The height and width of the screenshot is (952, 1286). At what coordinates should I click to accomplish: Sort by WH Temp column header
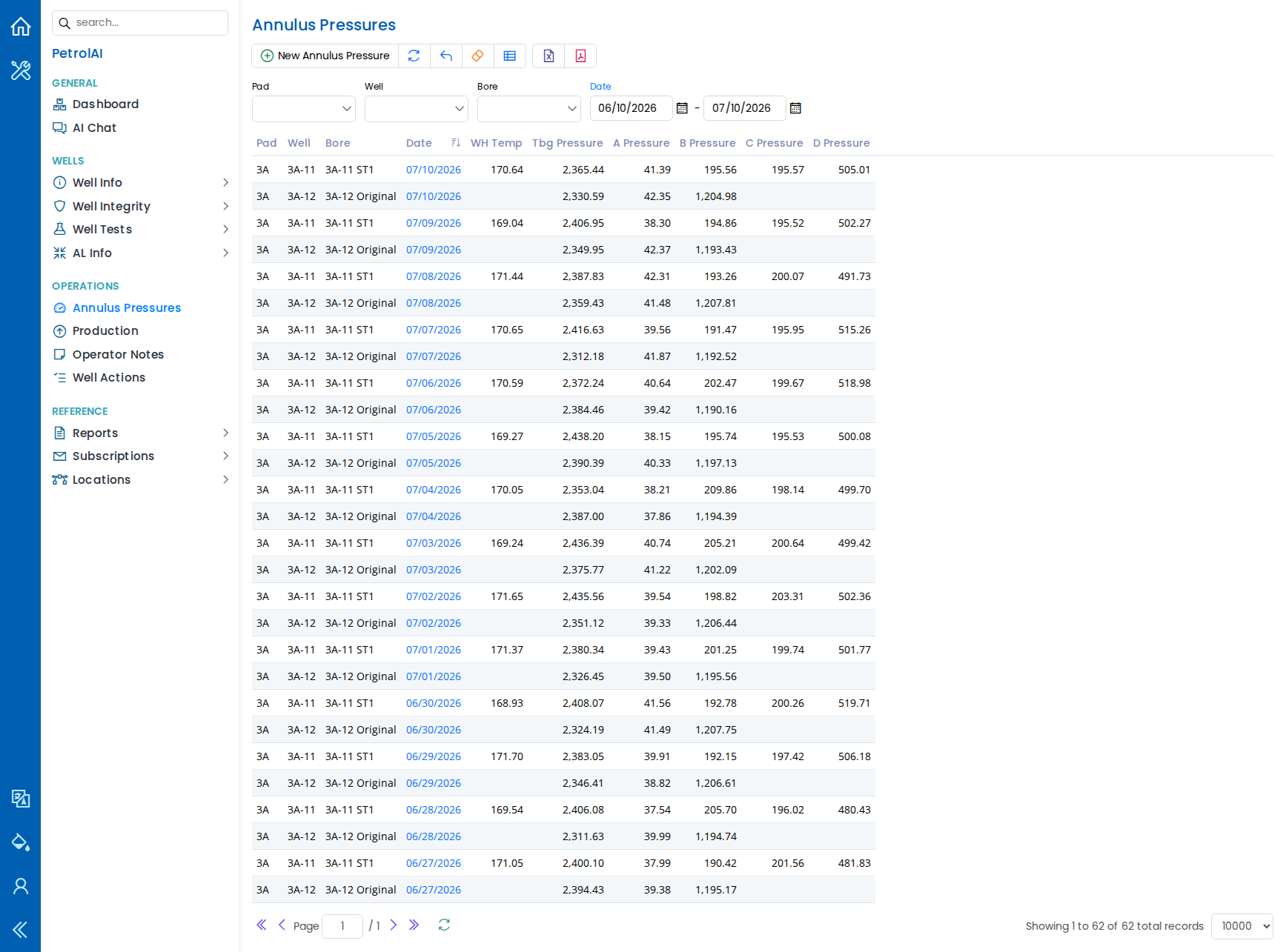point(497,143)
